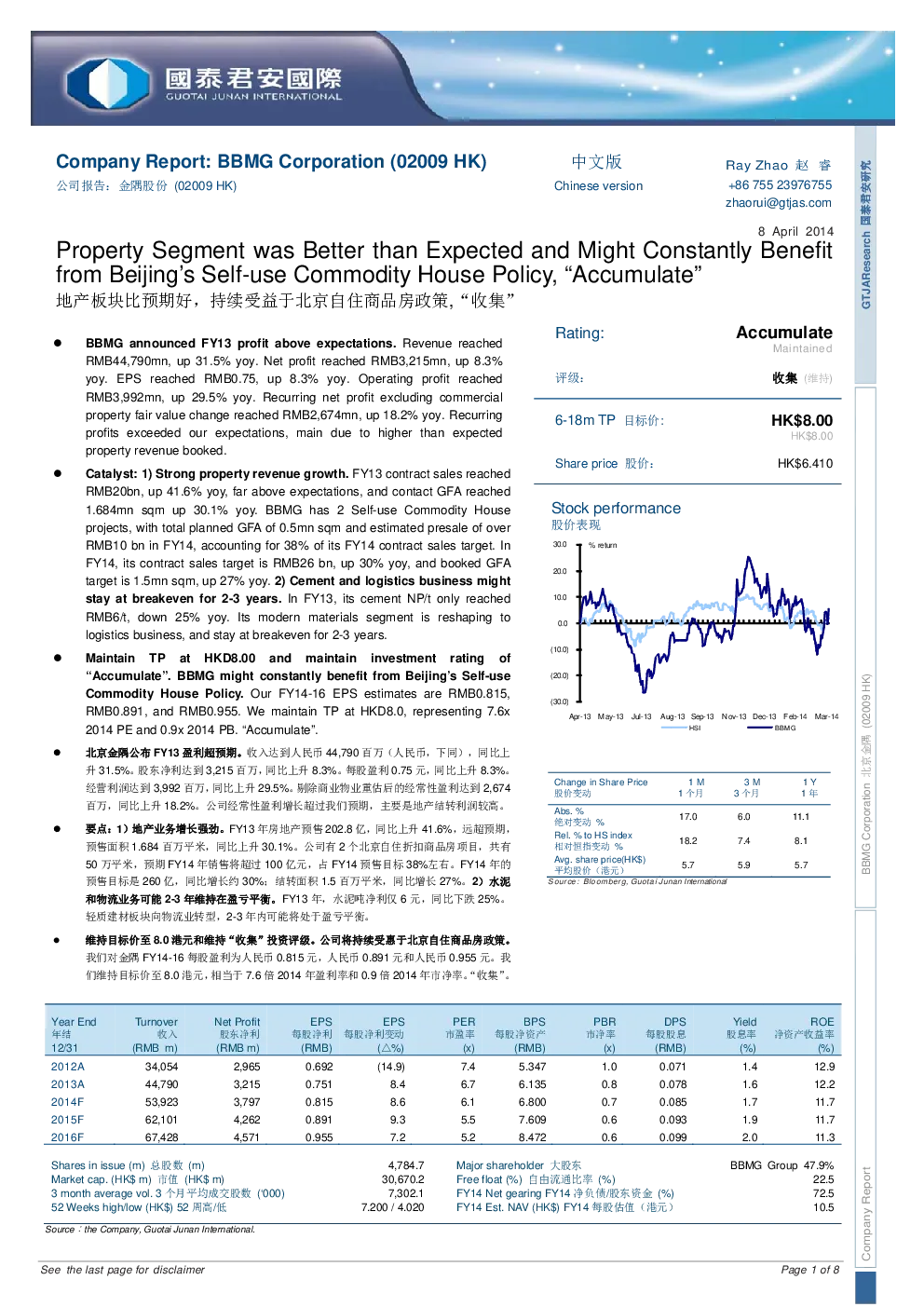This screenshot has height=1307, width=924.
Task: Click 2012A EPS change value (14.9)
Action: (390, 1067)
